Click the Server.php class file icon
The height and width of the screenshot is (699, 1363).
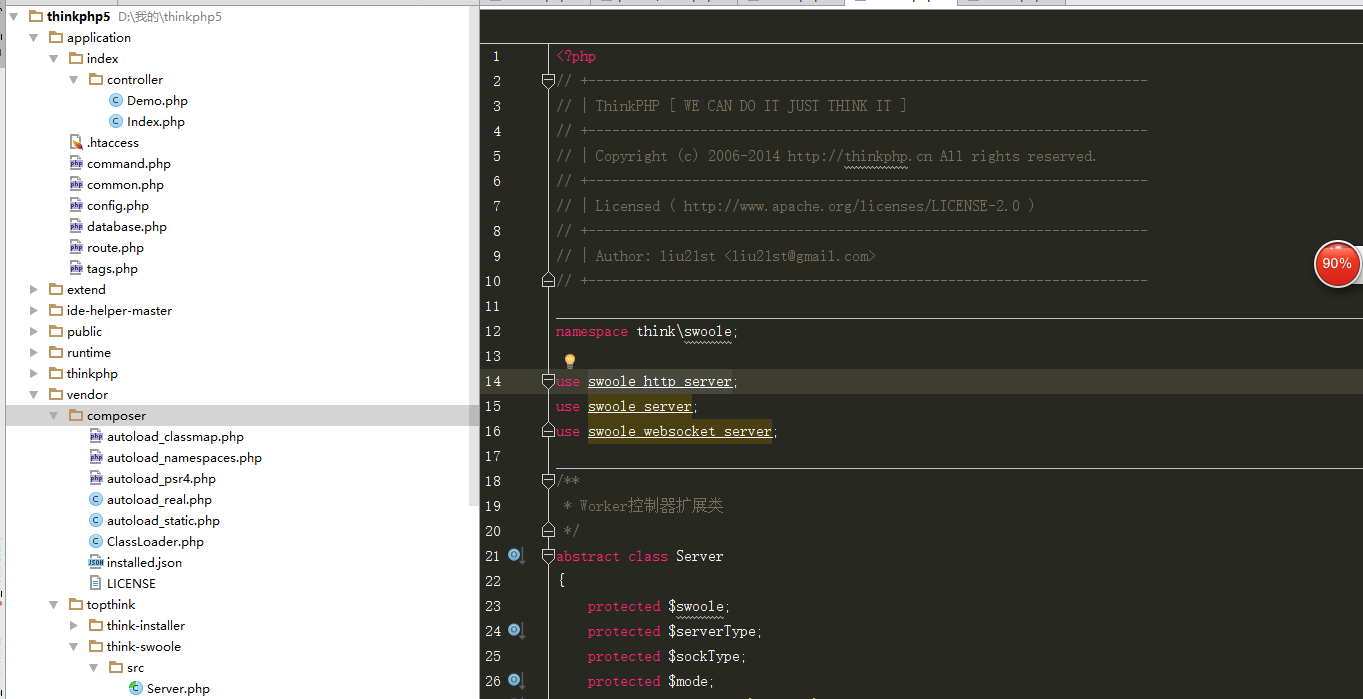point(136,688)
